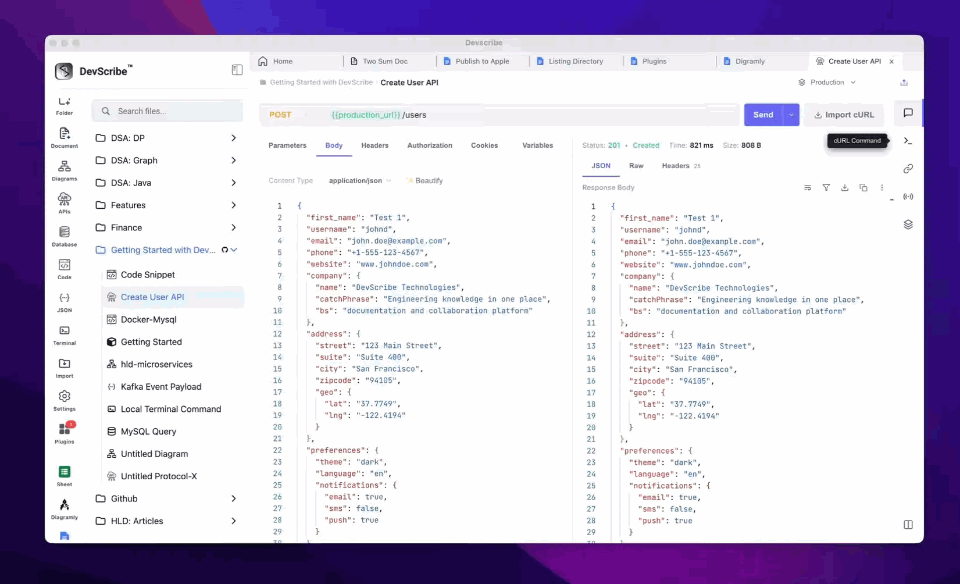960x584 pixels.
Task: Open the Response Body more options menu
Action: [x=882, y=188]
